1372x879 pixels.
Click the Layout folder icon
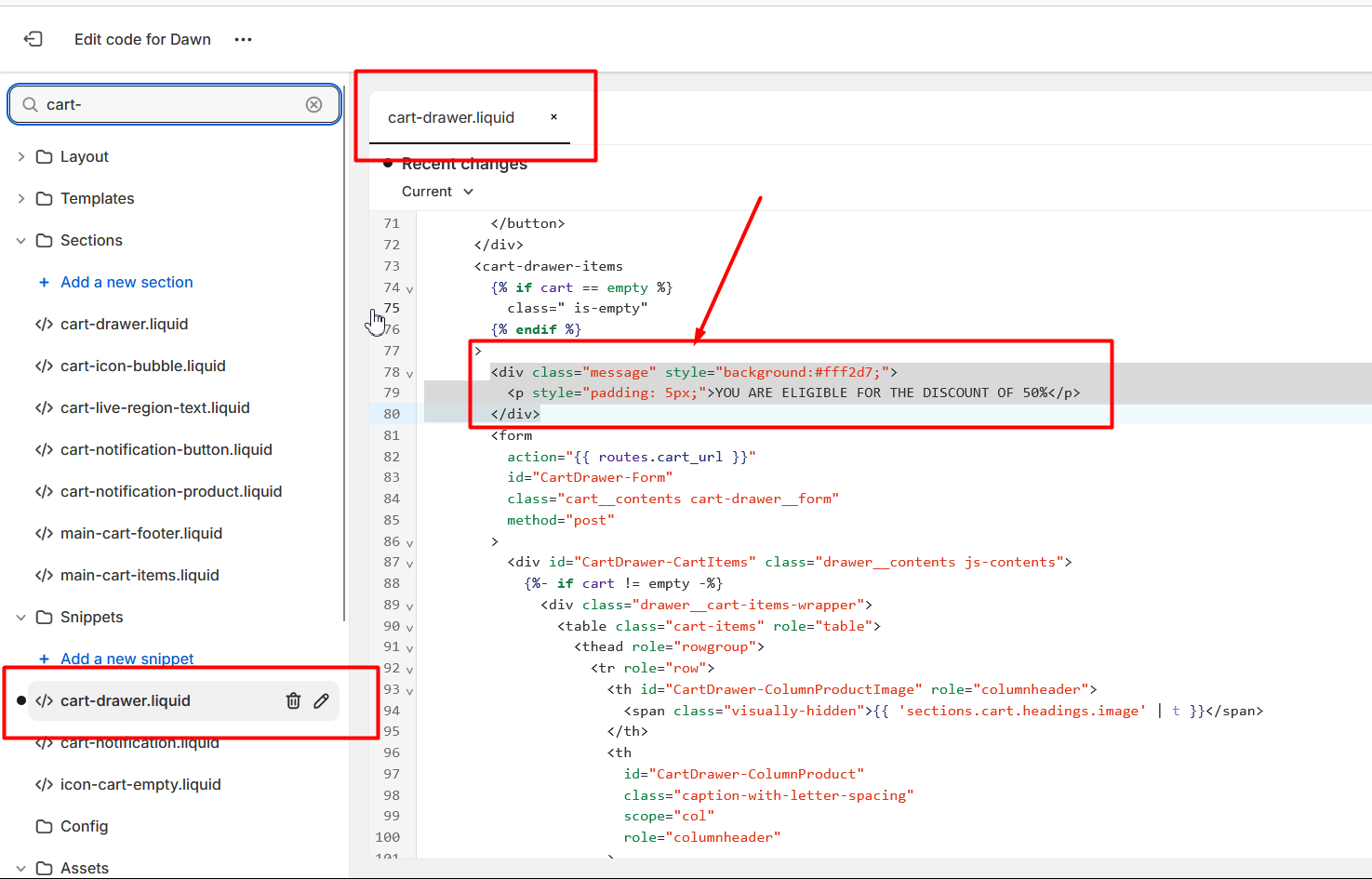point(44,156)
